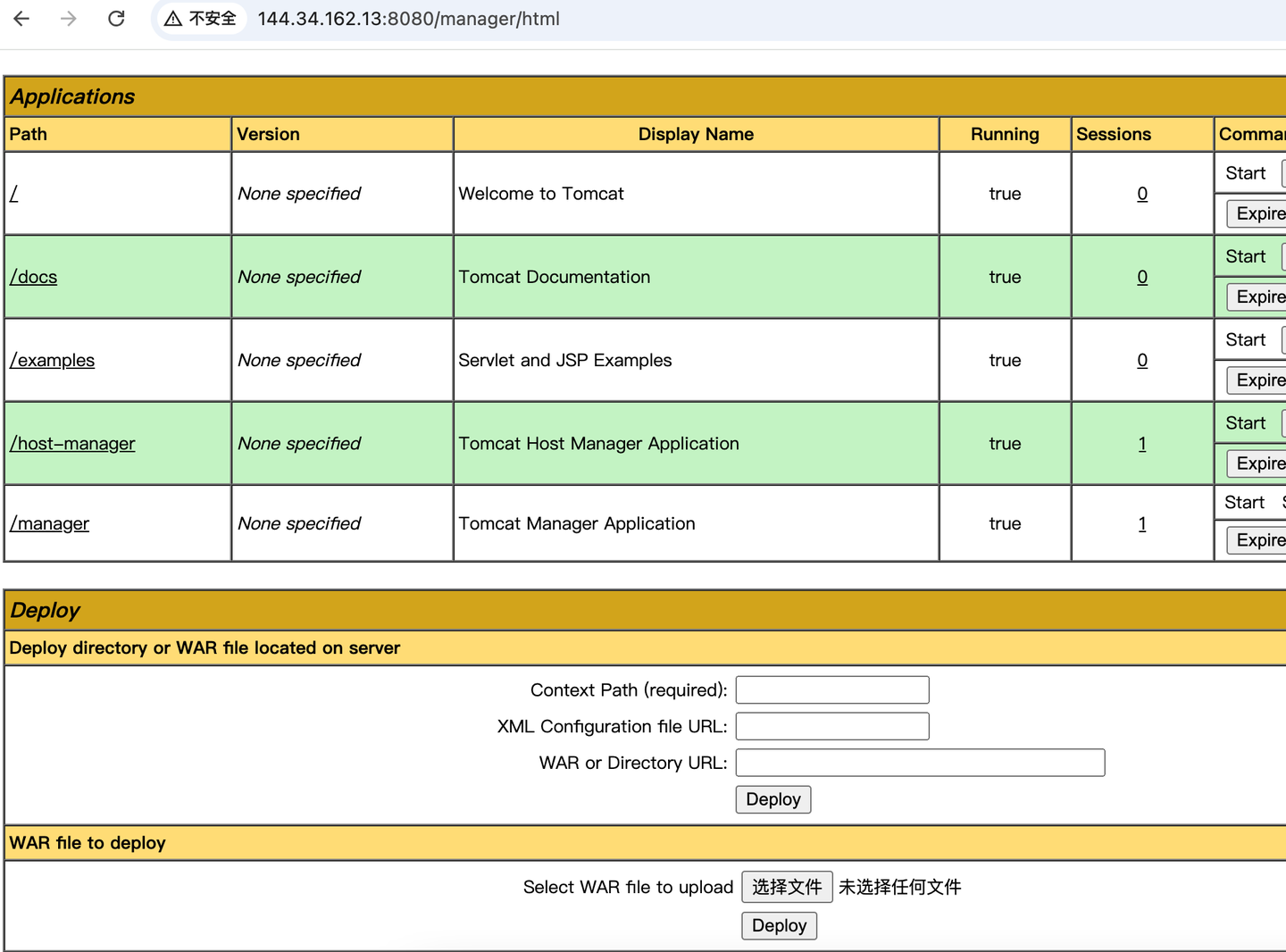Image resolution: width=1286 pixels, height=952 pixels.
Task: View sessions count for /manager
Action: [x=1142, y=523]
